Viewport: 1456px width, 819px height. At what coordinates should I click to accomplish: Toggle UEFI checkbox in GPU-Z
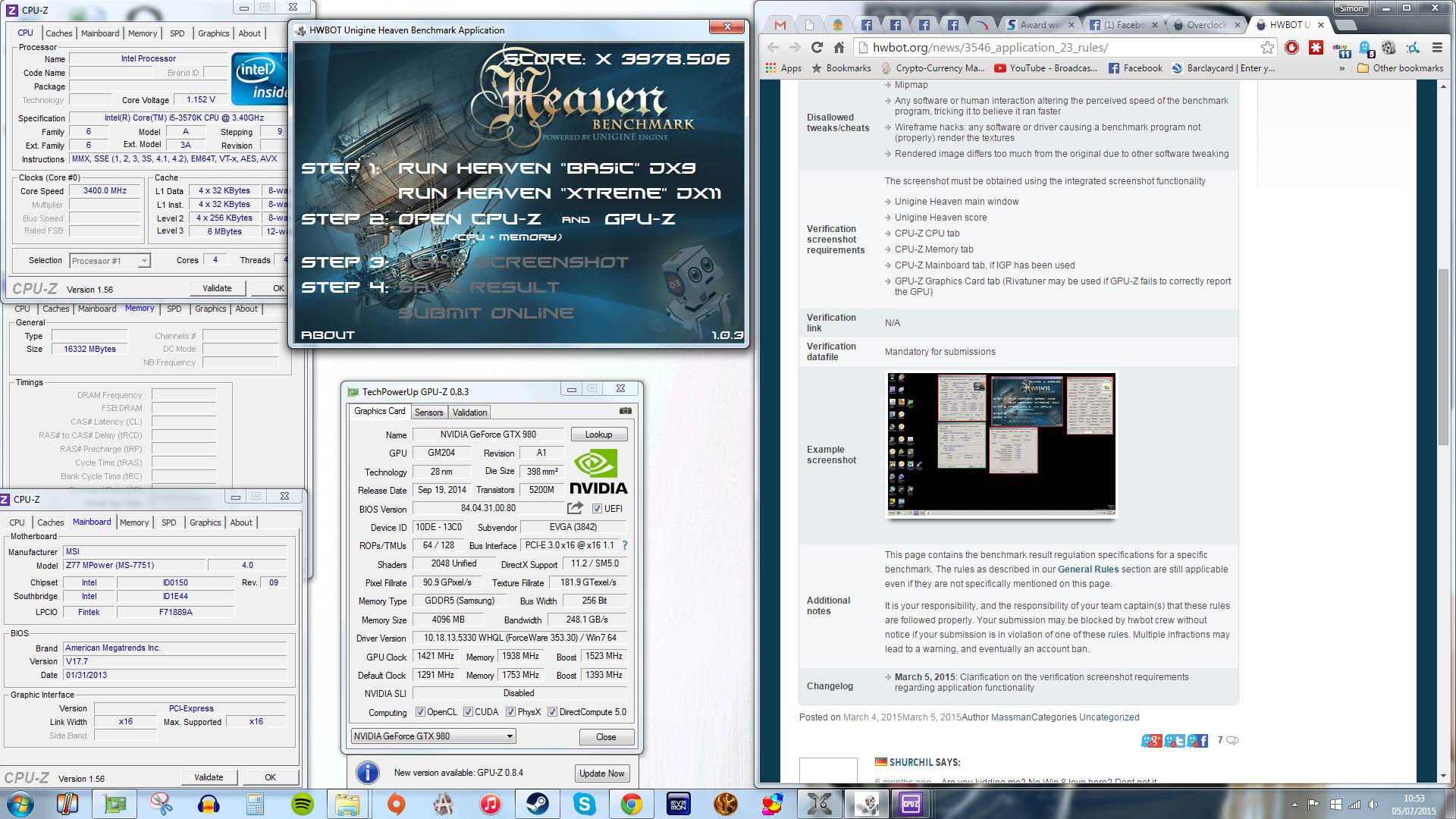click(597, 509)
